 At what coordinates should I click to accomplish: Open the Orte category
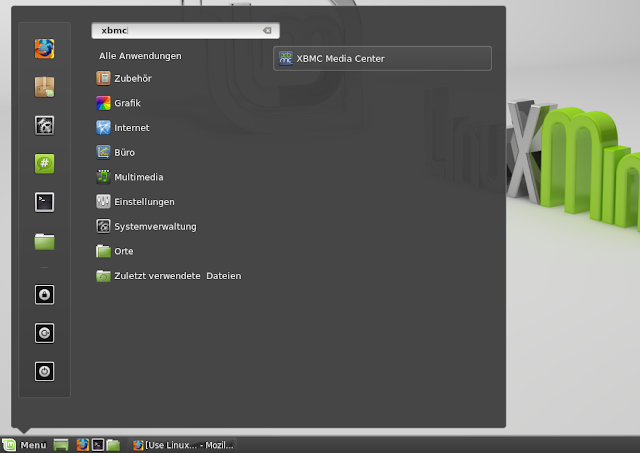[x=115, y=251]
